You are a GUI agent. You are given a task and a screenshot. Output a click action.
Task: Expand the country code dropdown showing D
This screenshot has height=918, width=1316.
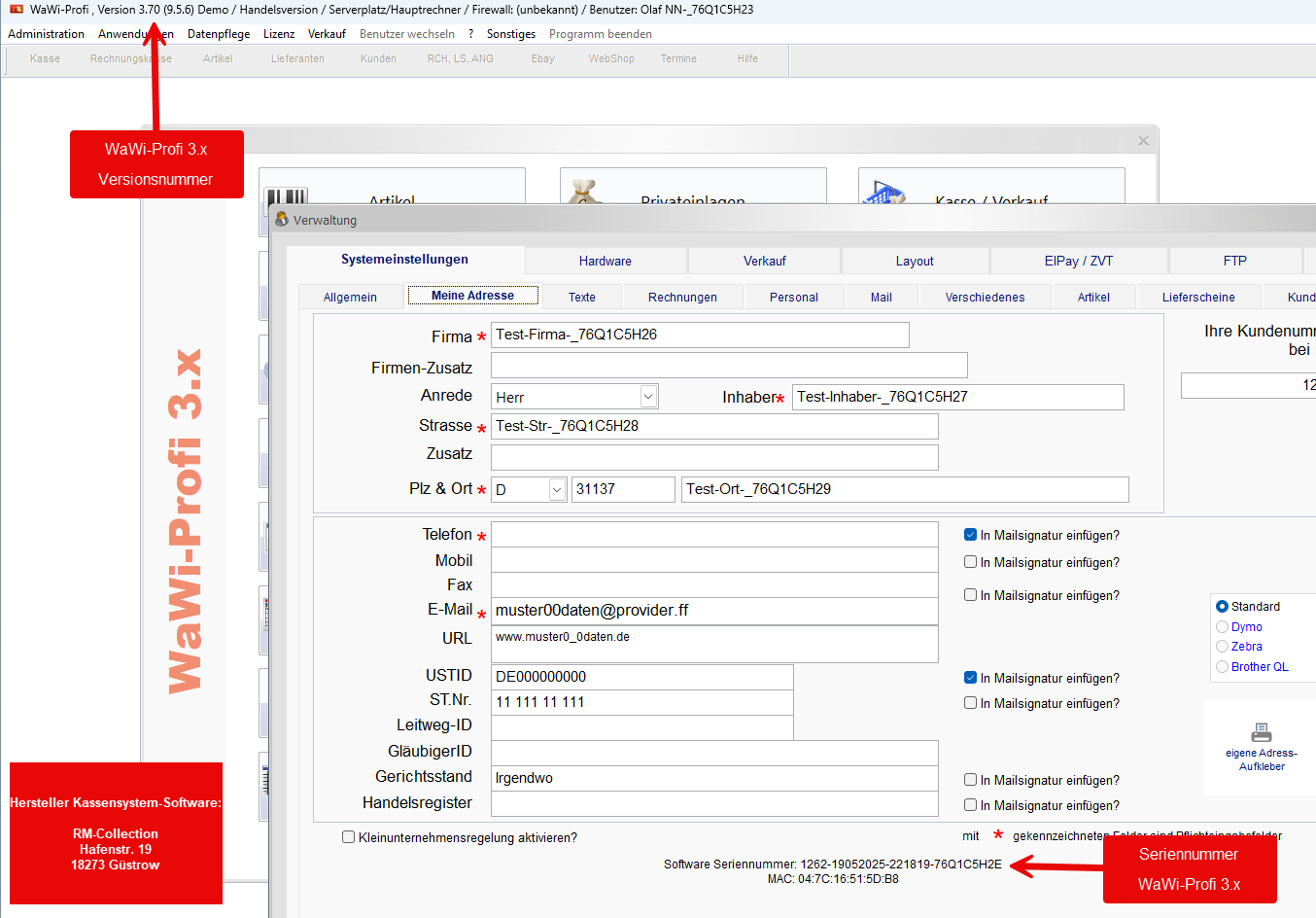coord(557,489)
